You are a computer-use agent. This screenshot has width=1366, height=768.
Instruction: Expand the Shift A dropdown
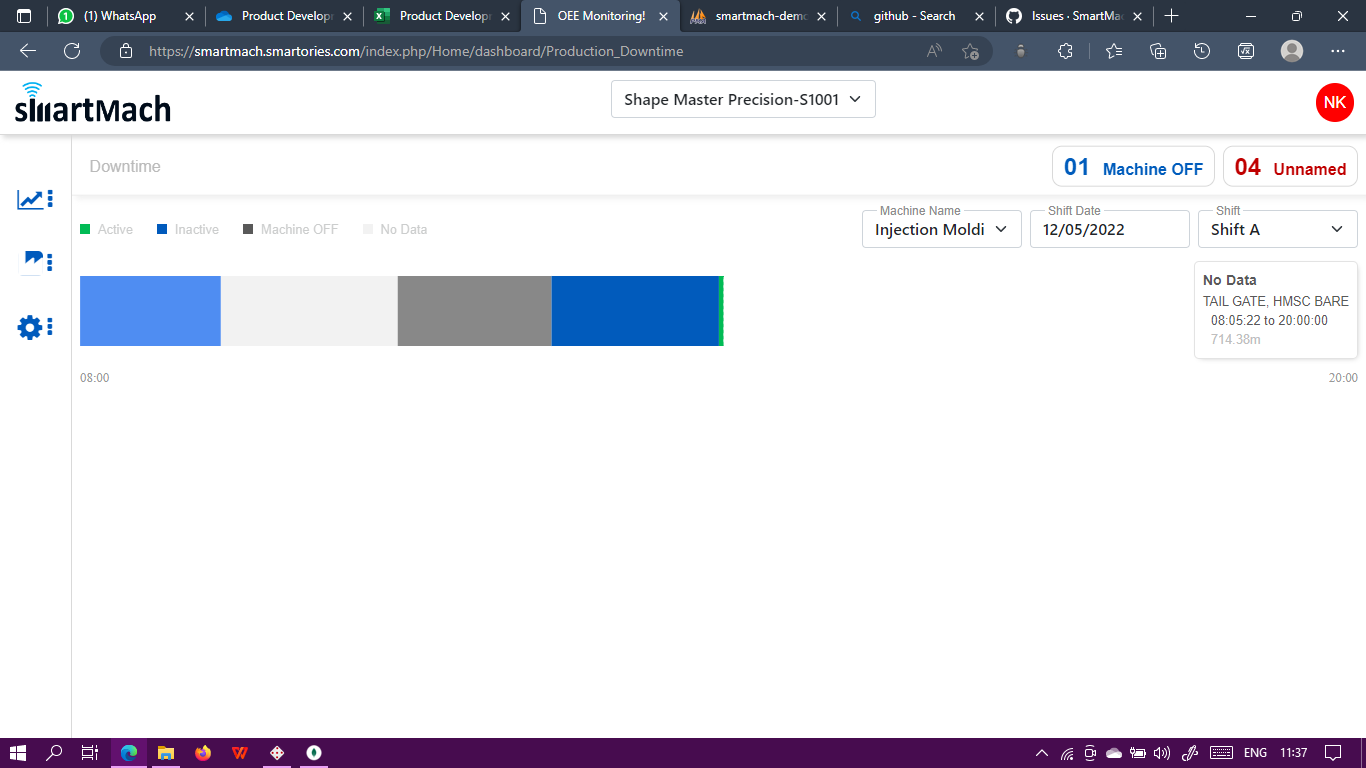1277,229
